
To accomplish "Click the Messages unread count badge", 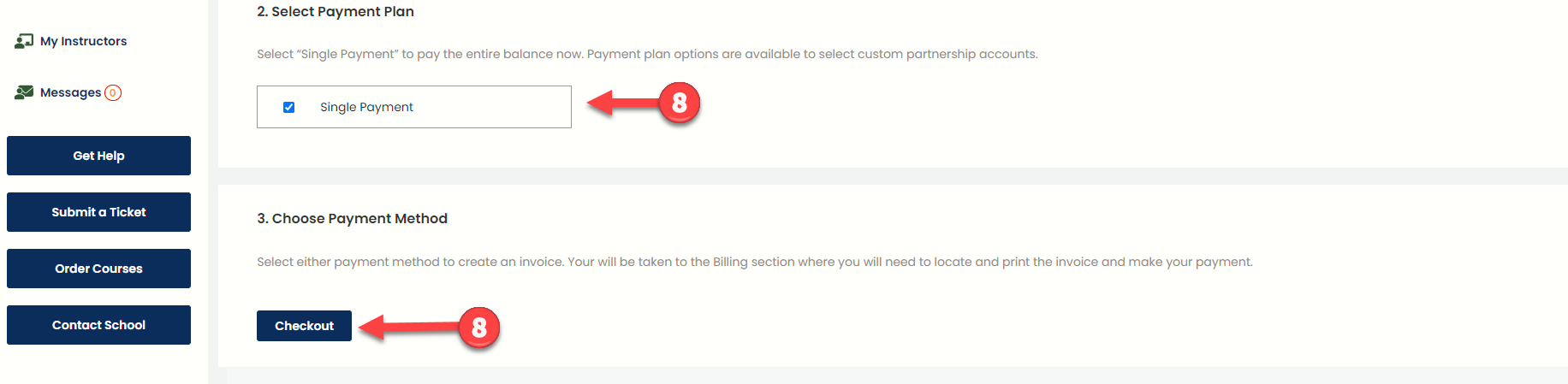I will pos(113,92).
